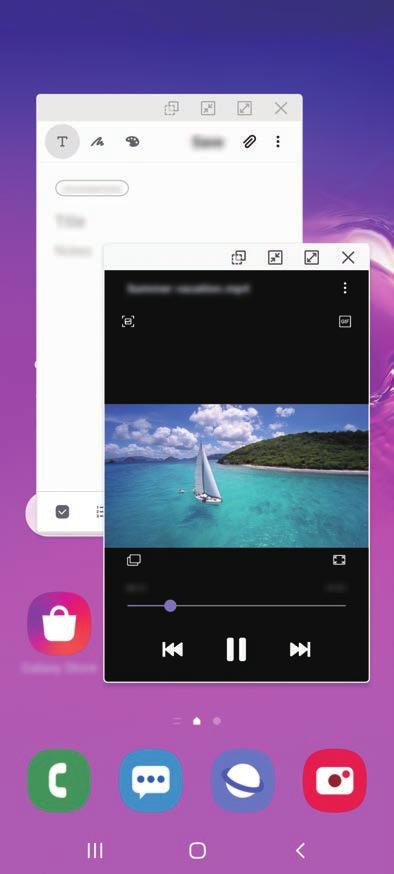Minimize the notes pop-up window

(x=208, y=108)
